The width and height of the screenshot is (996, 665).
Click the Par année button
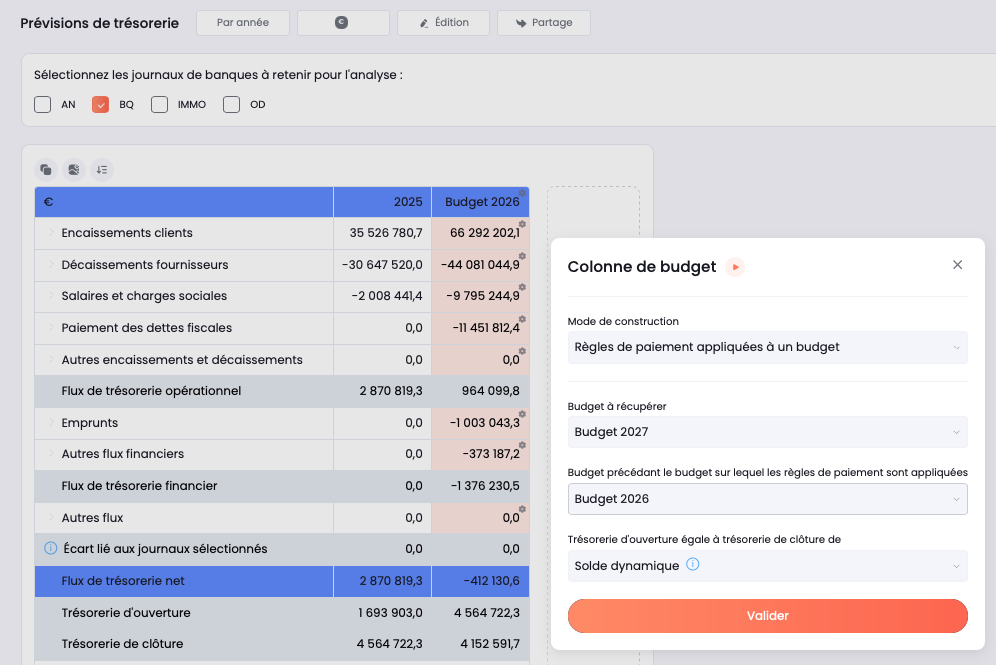point(243,23)
